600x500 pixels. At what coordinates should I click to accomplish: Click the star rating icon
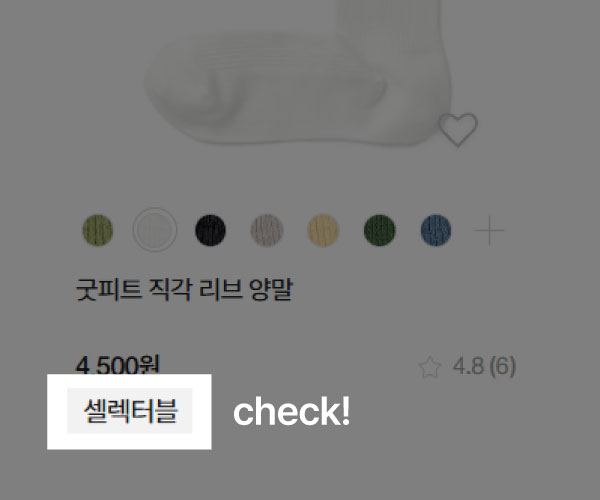point(430,367)
